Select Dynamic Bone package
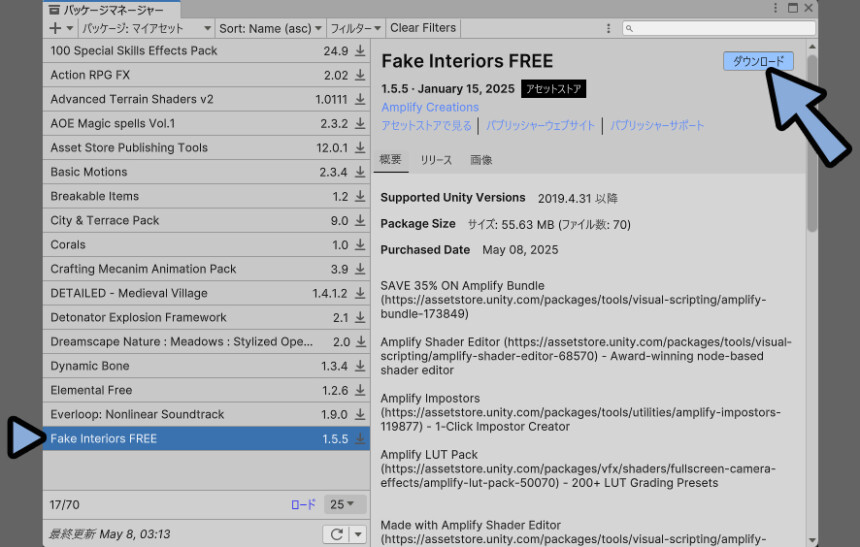The image size is (860, 547). click(x=206, y=365)
